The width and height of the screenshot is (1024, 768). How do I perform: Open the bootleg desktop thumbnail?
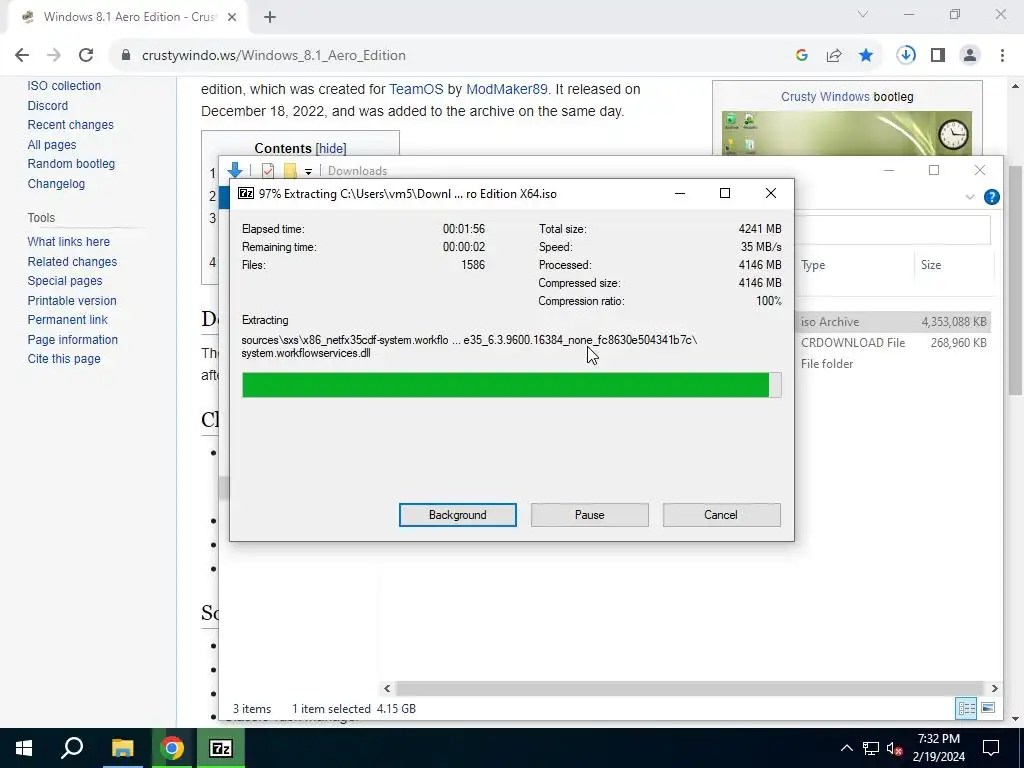846,133
